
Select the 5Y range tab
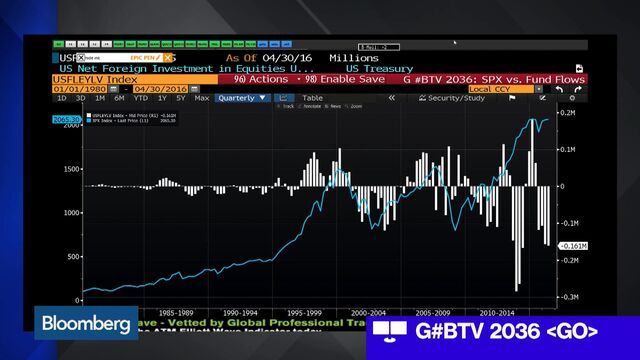click(181, 98)
